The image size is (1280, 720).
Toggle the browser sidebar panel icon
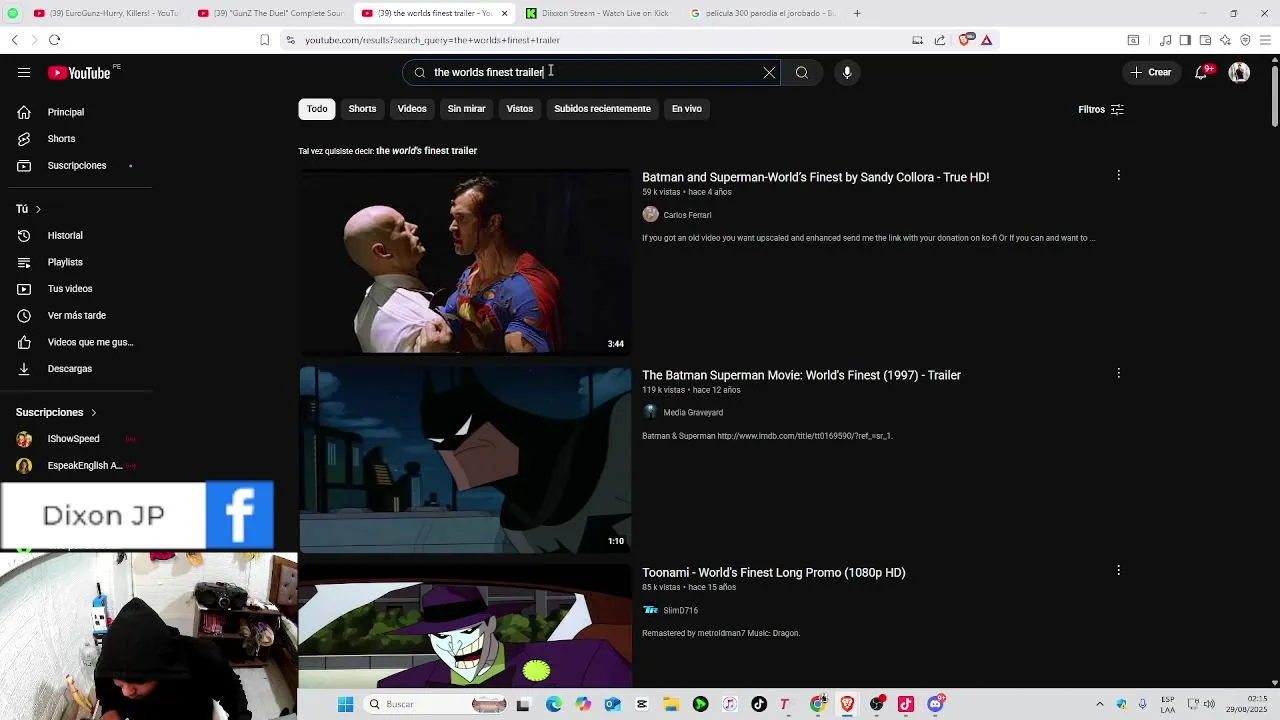(1185, 40)
